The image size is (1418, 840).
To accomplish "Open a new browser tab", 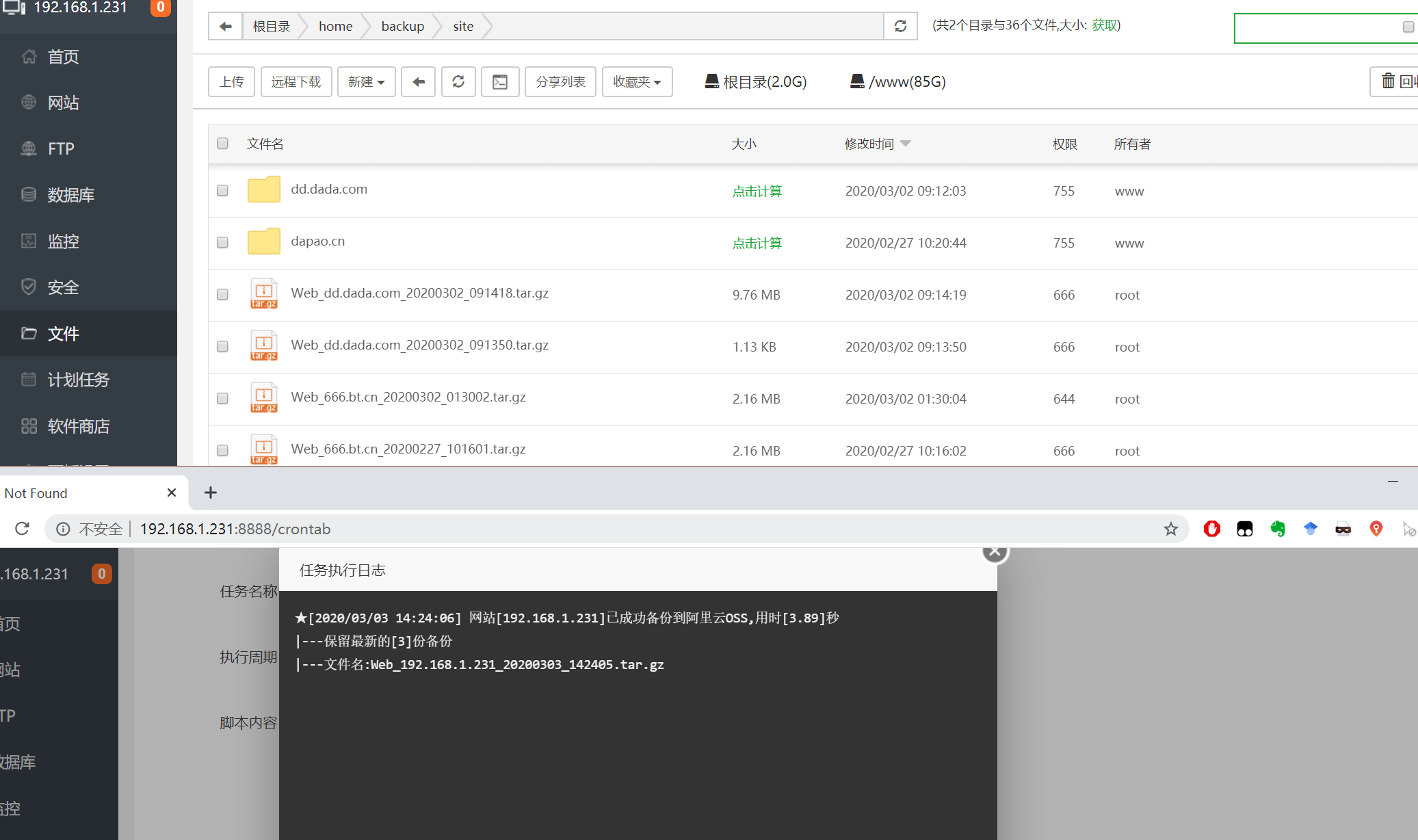I will [x=211, y=493].
